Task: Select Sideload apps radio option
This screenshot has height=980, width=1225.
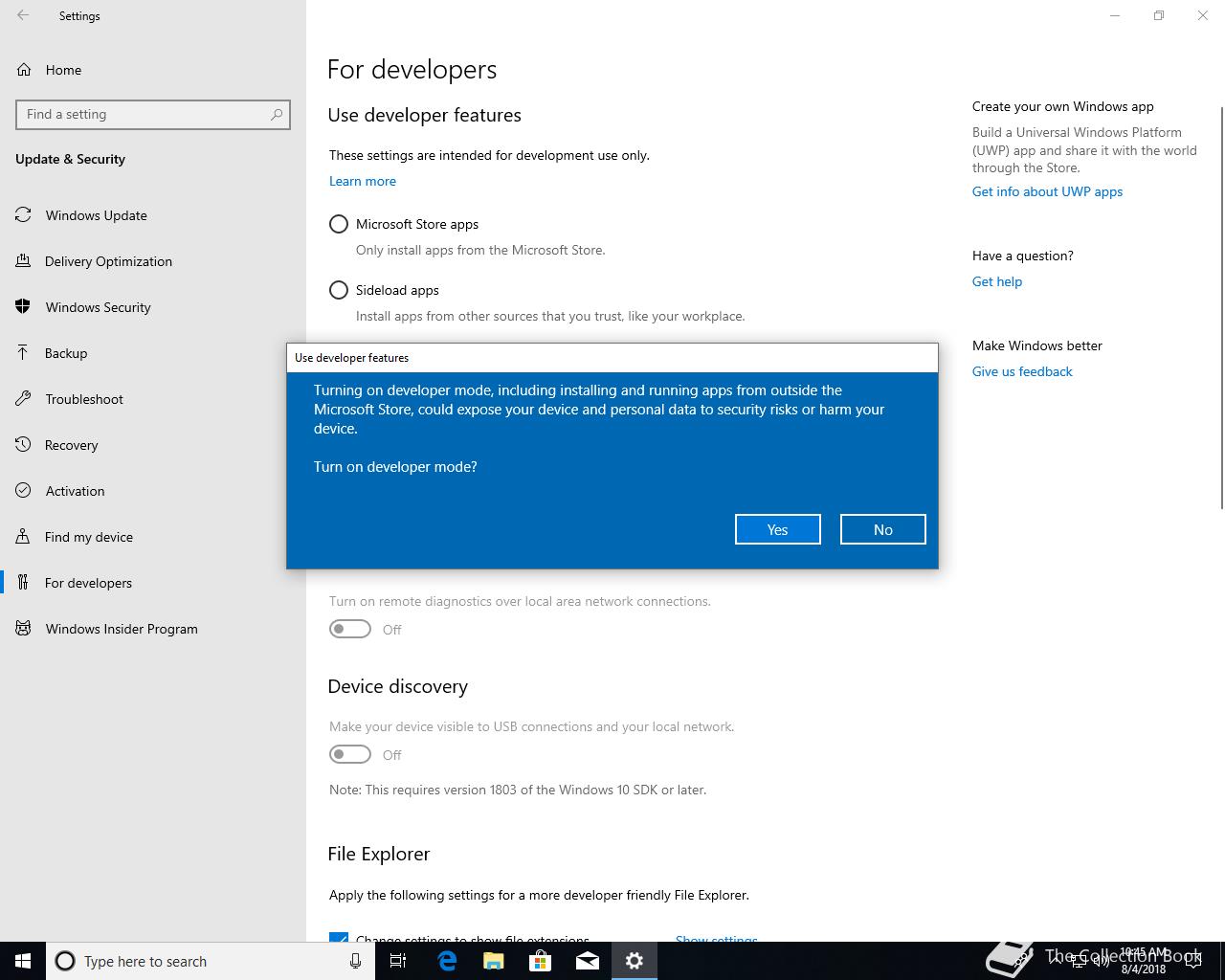Action: (x=339, y=290)
